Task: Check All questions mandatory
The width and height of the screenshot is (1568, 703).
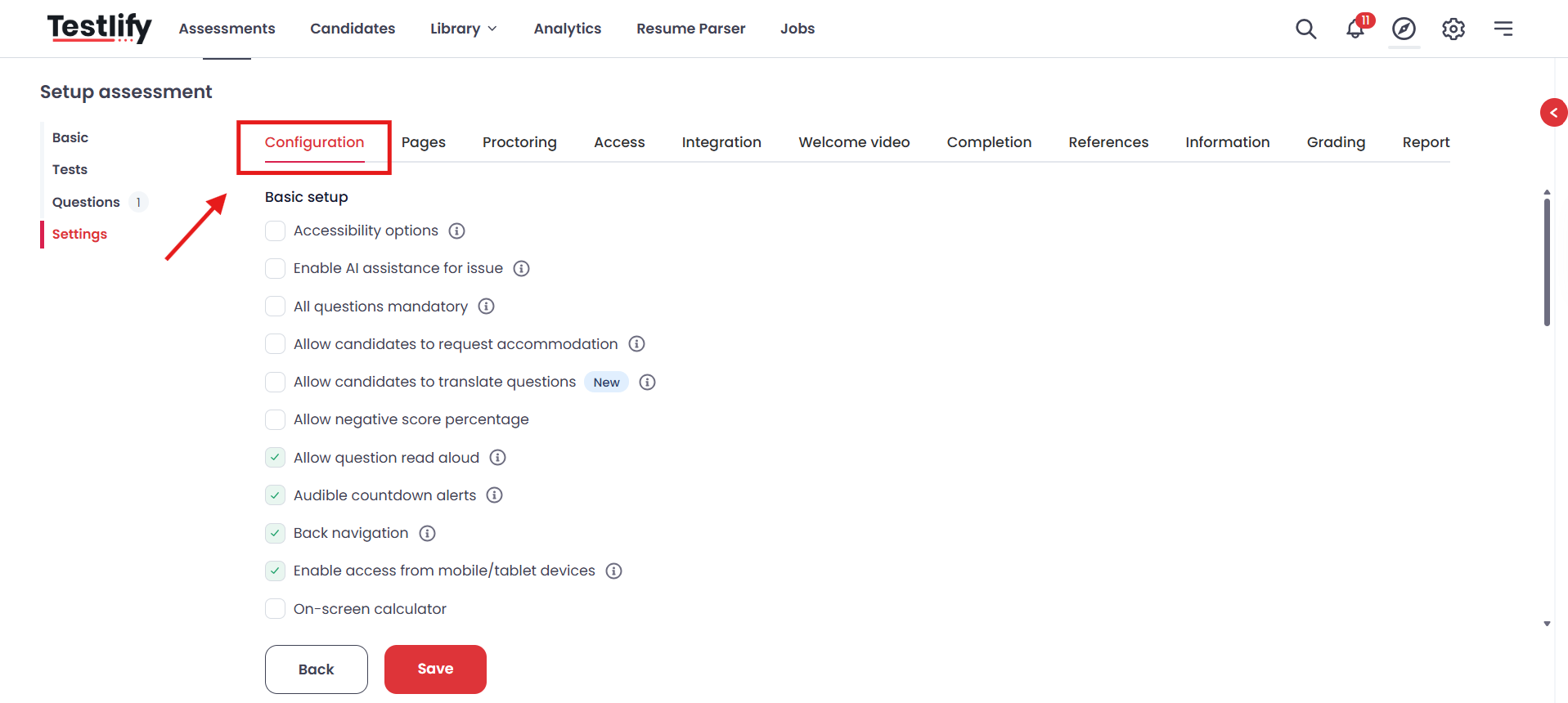Action: pos(275,307)
